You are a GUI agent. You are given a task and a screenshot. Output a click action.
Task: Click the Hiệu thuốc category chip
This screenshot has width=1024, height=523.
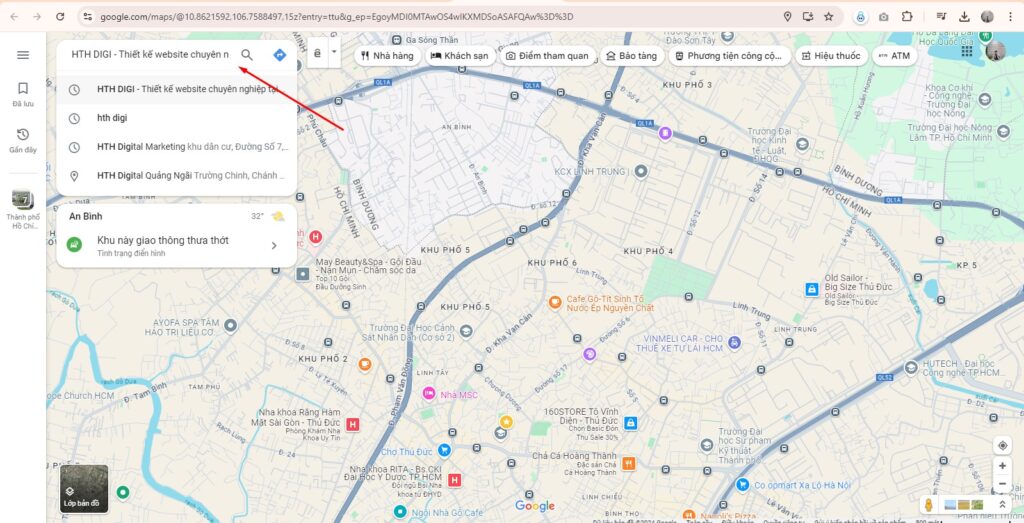click(831, 55)
